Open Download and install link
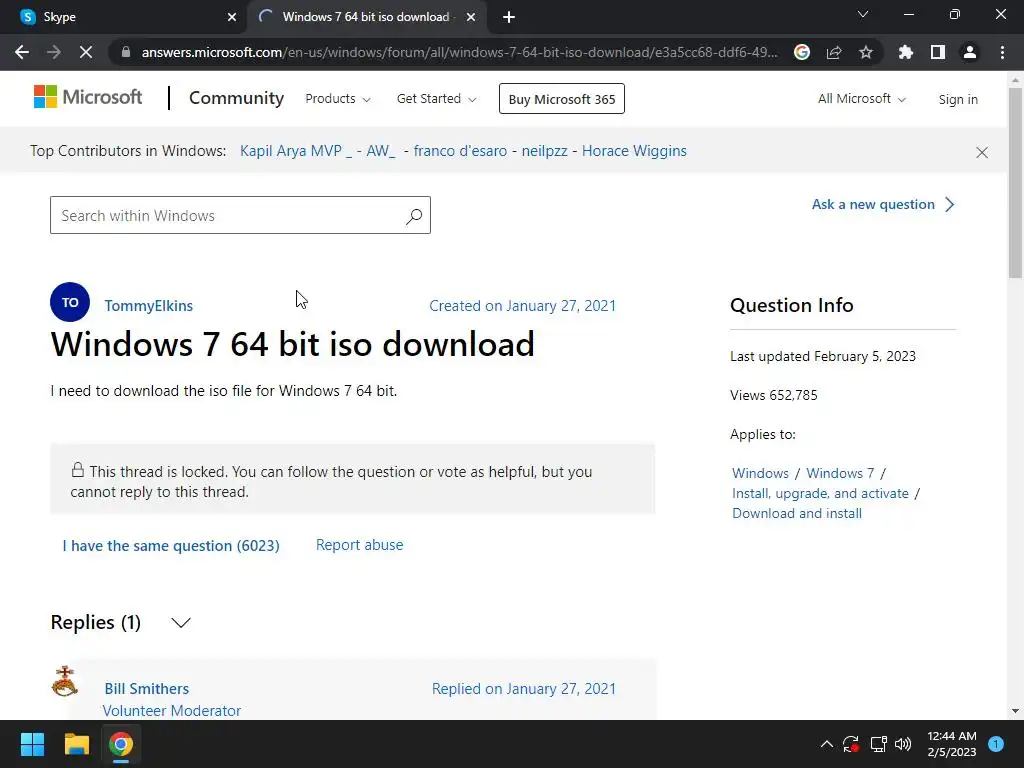This screenshot has height=768, width=1024. [797, 513]
